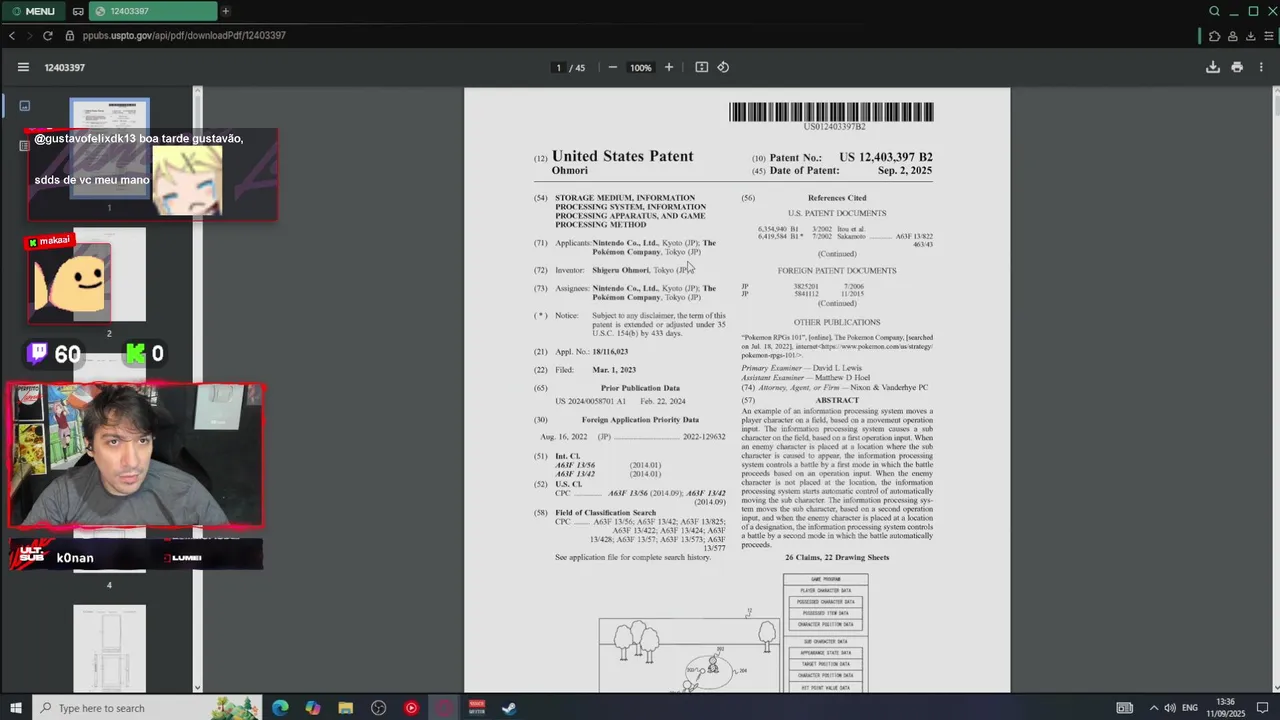1280x720 pixels.
Task: Open a new browser tab
Action: pos(226,11)
